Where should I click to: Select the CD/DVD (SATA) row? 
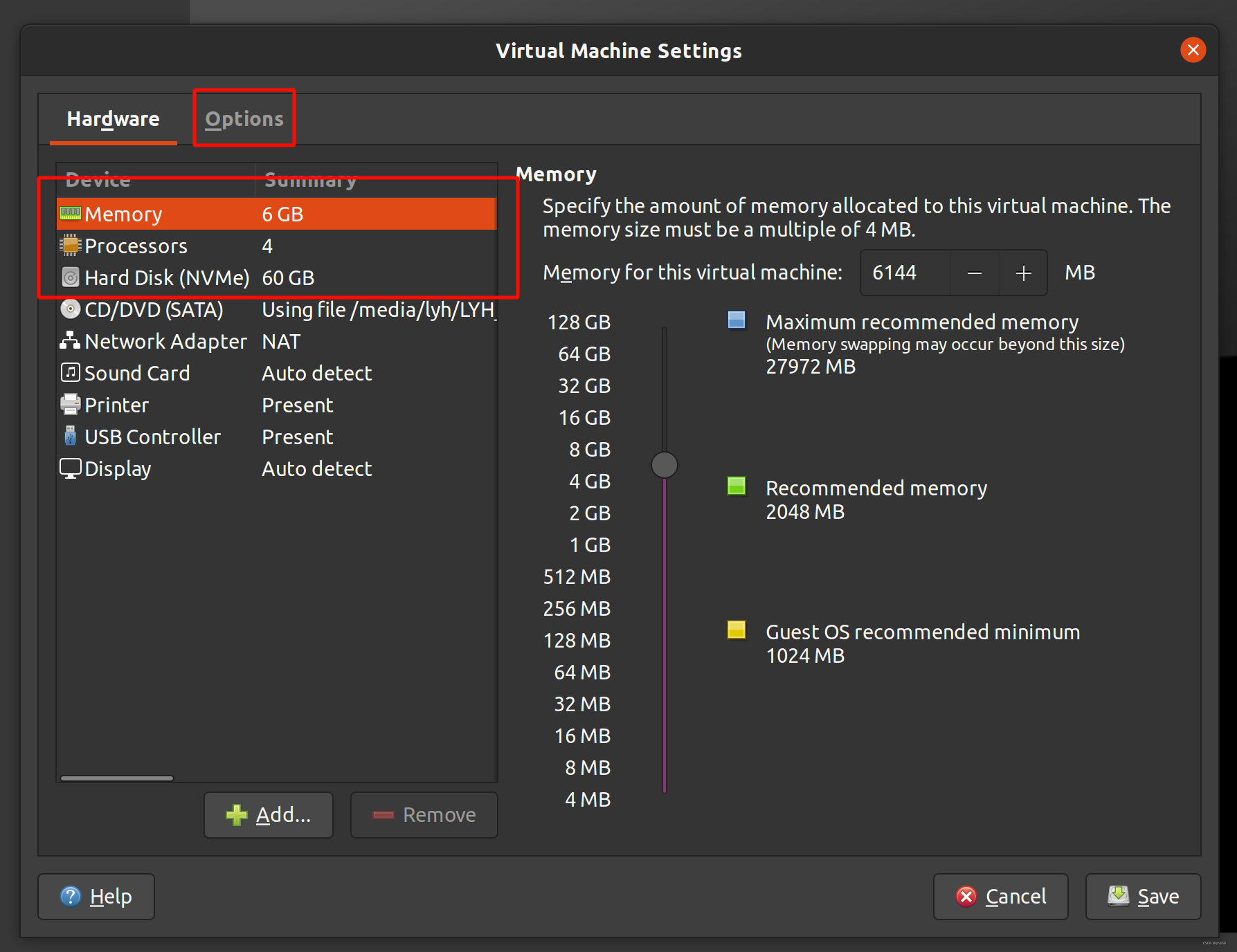[x=277, y=309]
